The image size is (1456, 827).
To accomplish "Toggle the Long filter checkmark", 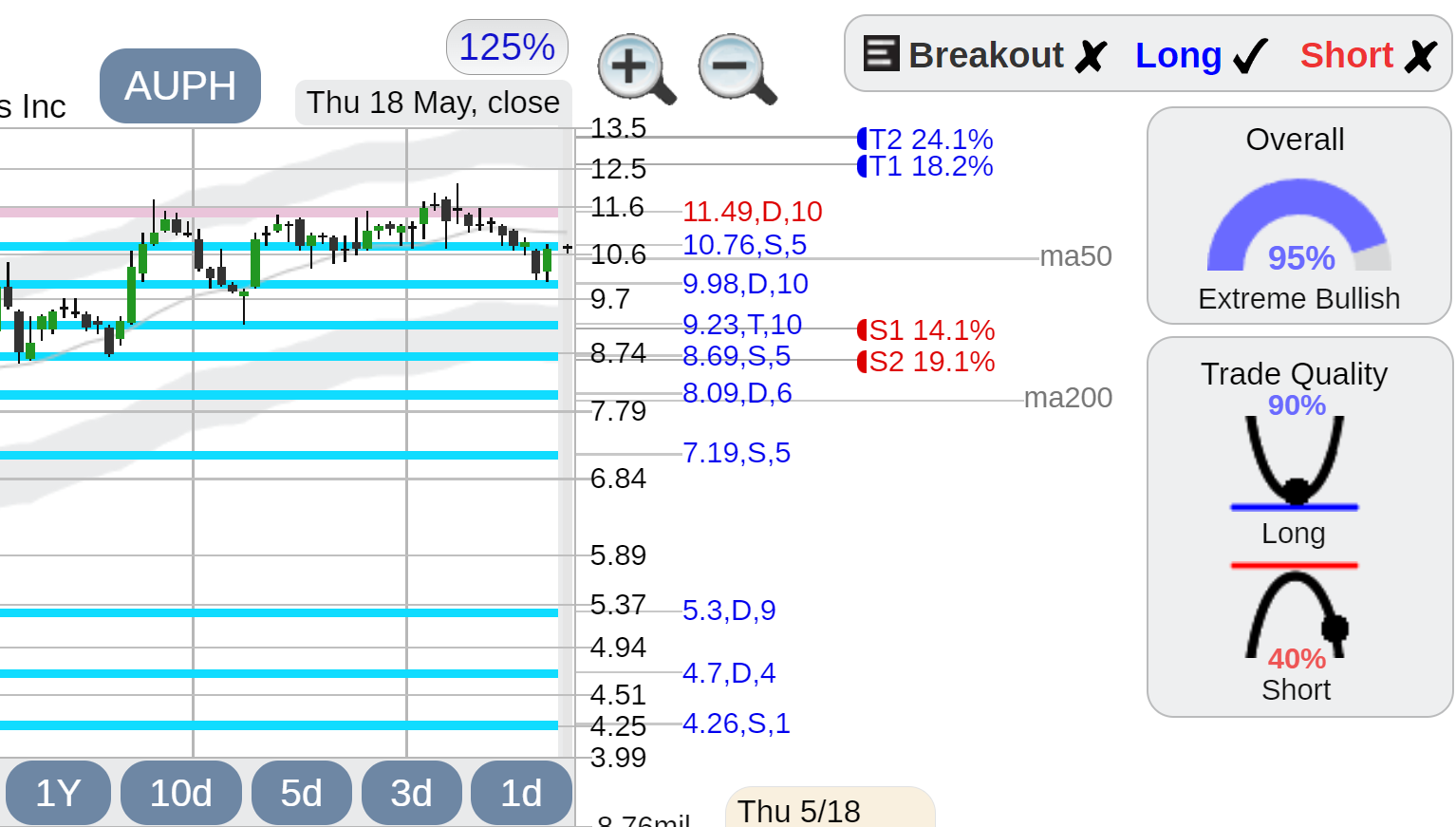I will pyautogui.click(x=1202, y=55).
